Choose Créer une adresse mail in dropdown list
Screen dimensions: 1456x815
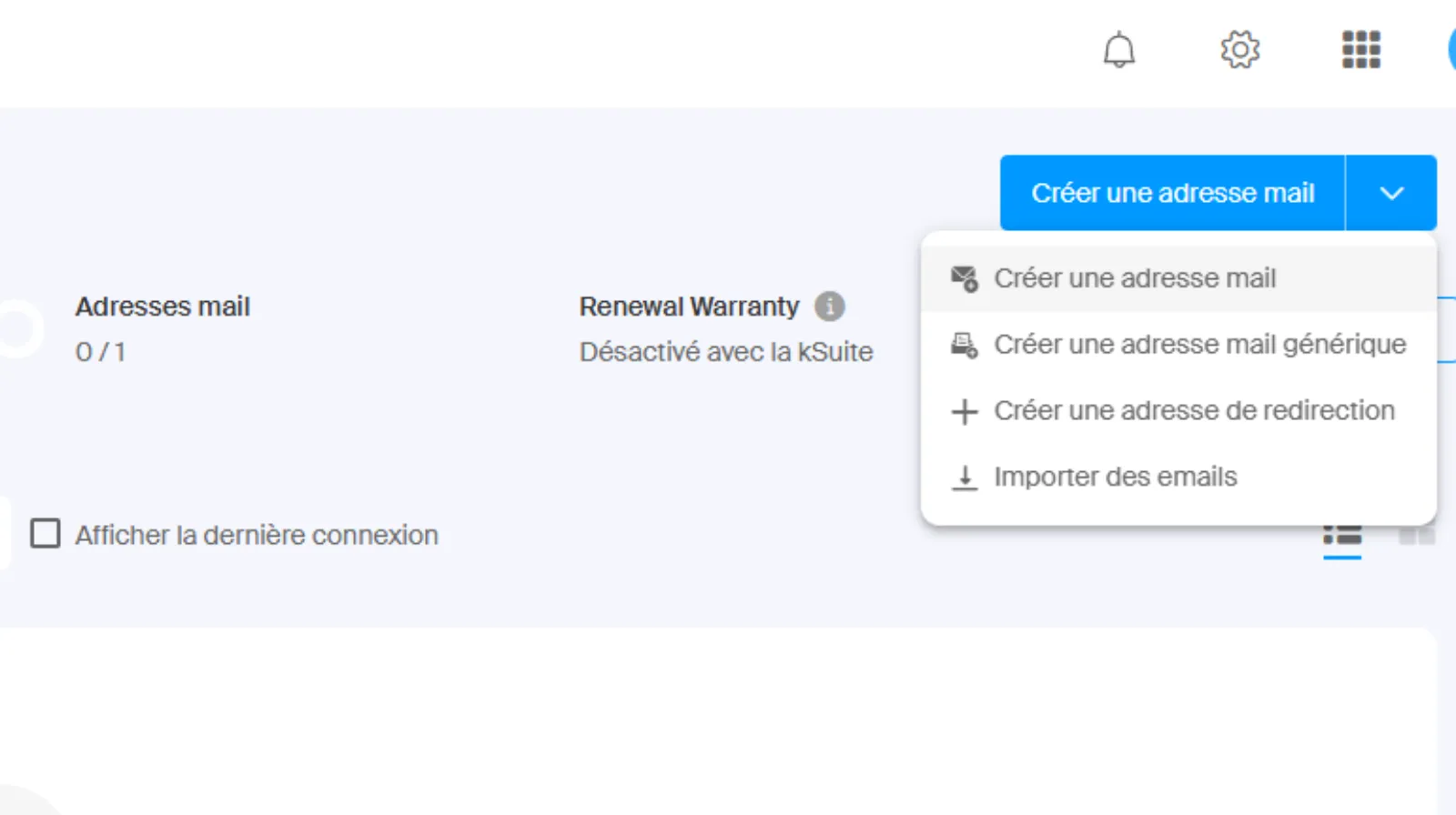pyautogui.click(x=1134, y=278)
